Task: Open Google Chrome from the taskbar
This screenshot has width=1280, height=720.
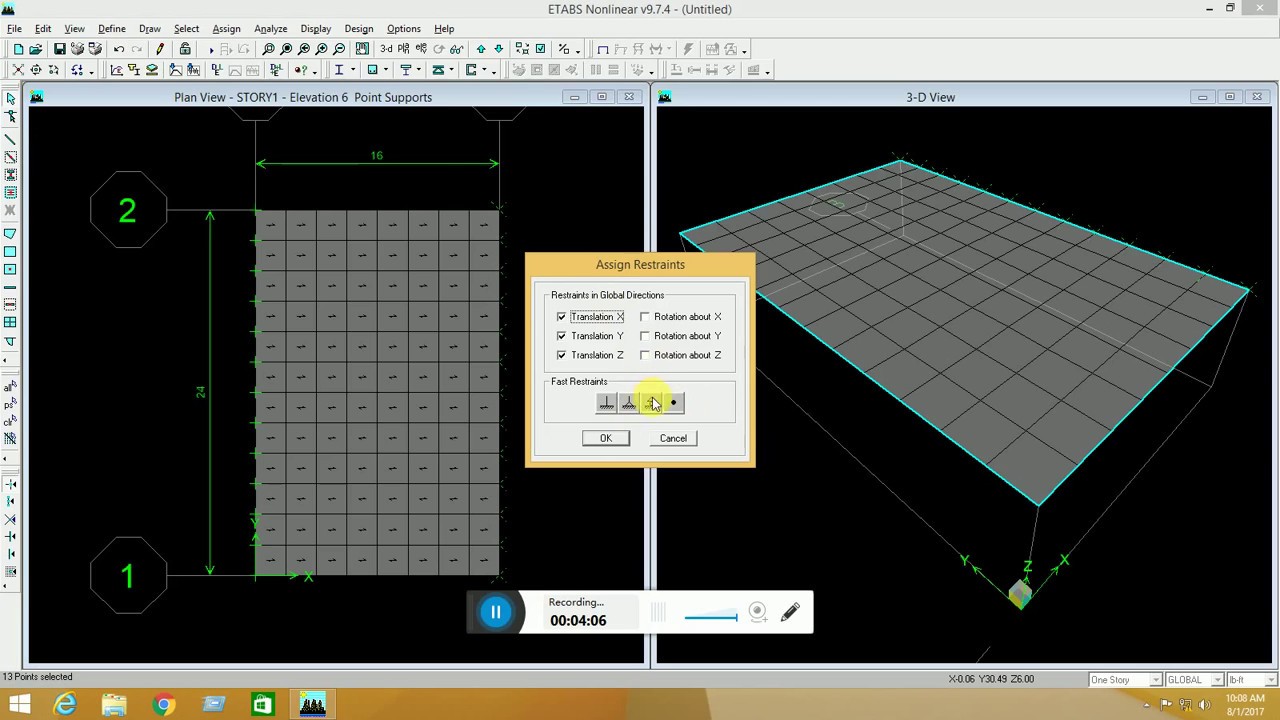Action: click(x=164, y=705)
